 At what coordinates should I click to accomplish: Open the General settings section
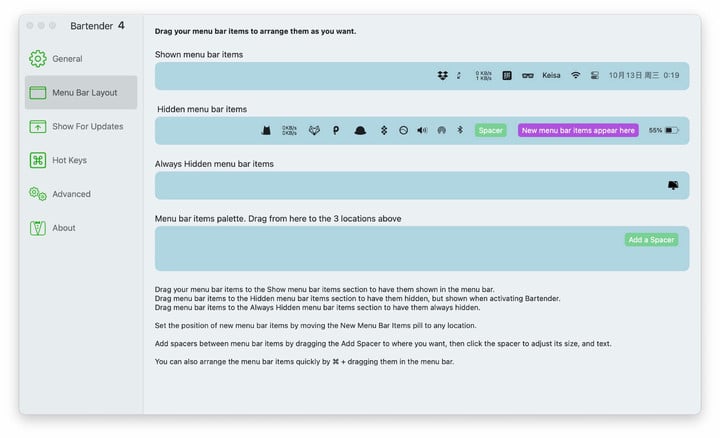click(81, 59)
